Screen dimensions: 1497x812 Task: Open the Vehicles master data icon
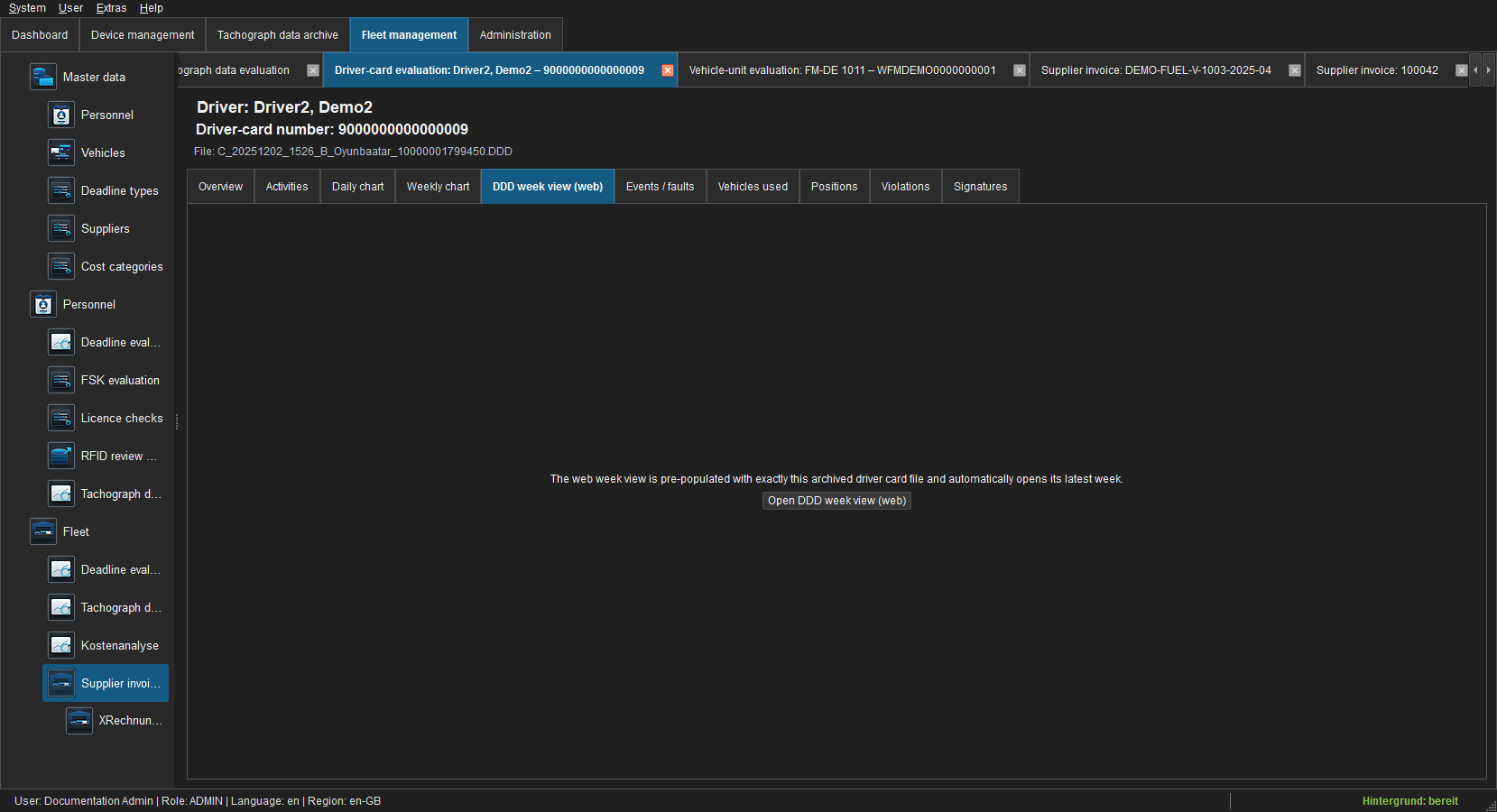tap(60, 152)
